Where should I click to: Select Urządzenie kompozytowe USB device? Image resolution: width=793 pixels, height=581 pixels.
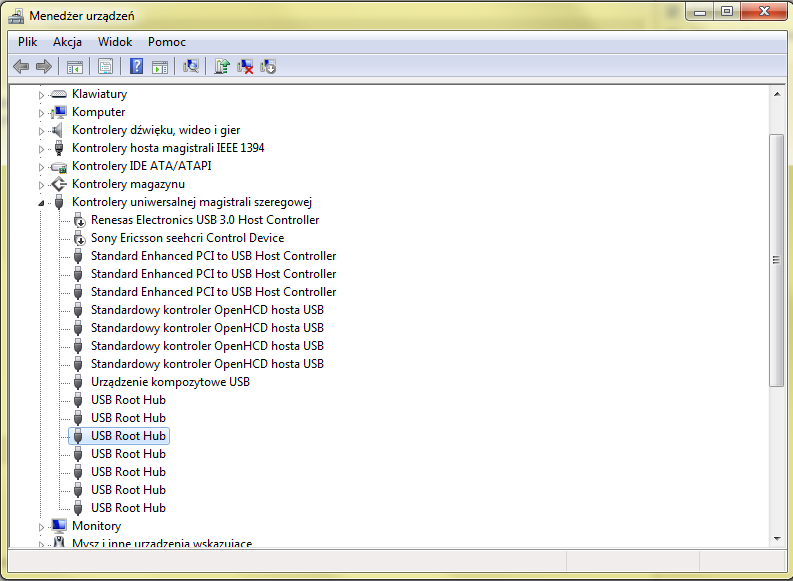(x=169, y=382)
